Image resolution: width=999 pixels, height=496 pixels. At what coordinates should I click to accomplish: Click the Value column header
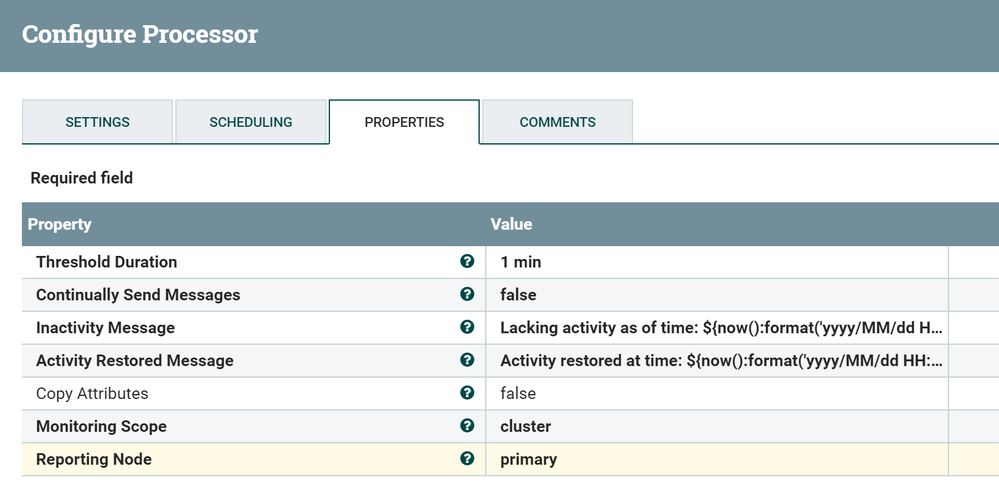(x=511, y=224)
